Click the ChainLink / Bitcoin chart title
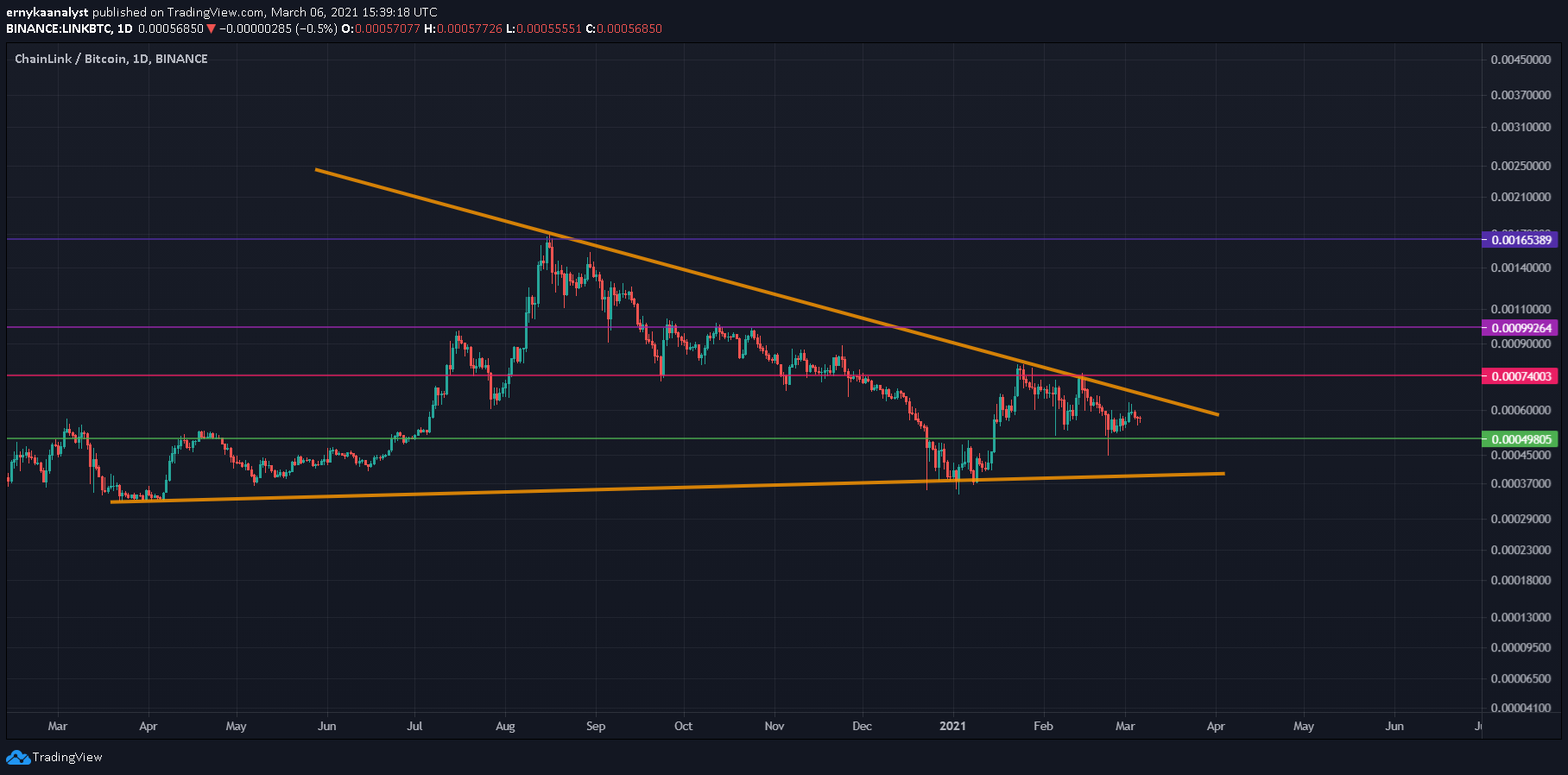Image resolution: width=1568 pixels, height=775 pixels. click(111, 59)
